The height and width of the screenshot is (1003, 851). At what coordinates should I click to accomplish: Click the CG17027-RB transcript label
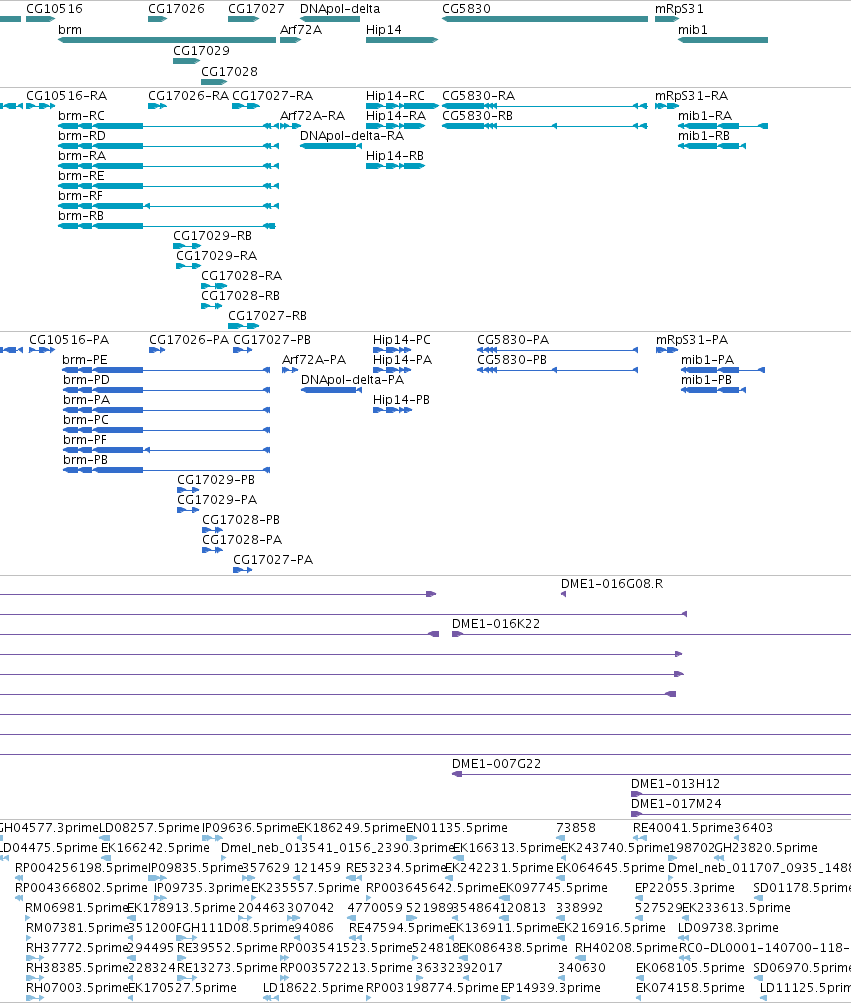click(x=267, y=316)
